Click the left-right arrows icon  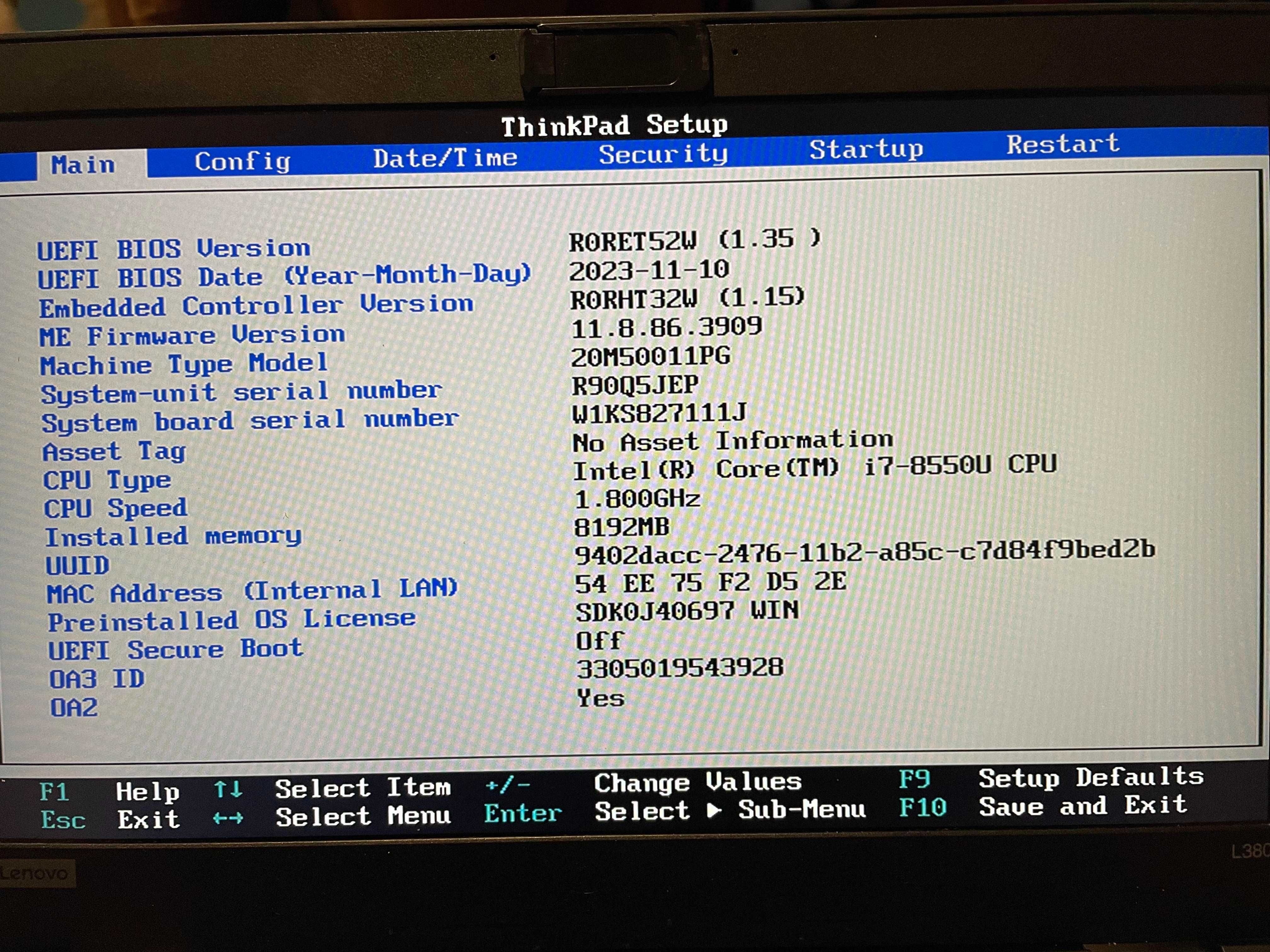[x=228, y=818]
